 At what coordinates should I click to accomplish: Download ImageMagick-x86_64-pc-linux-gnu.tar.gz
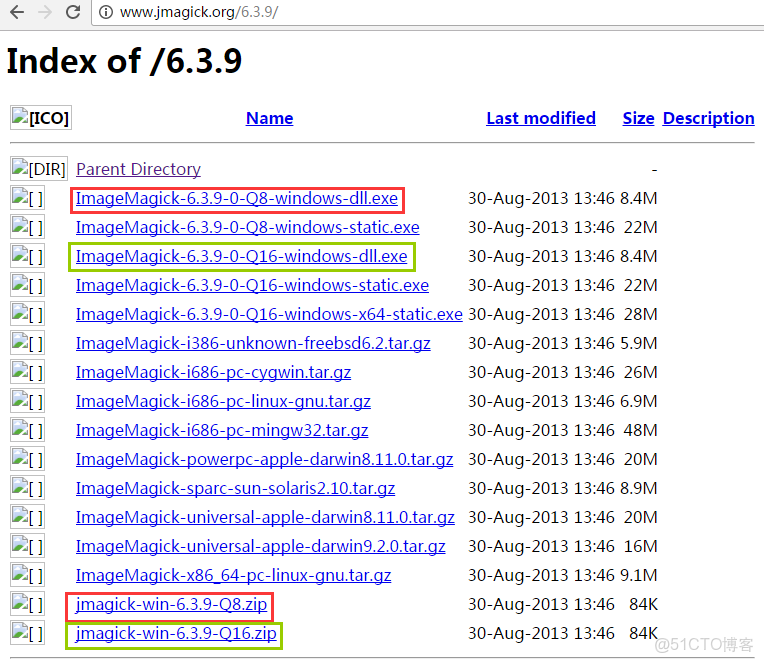[x=233, y=575]
